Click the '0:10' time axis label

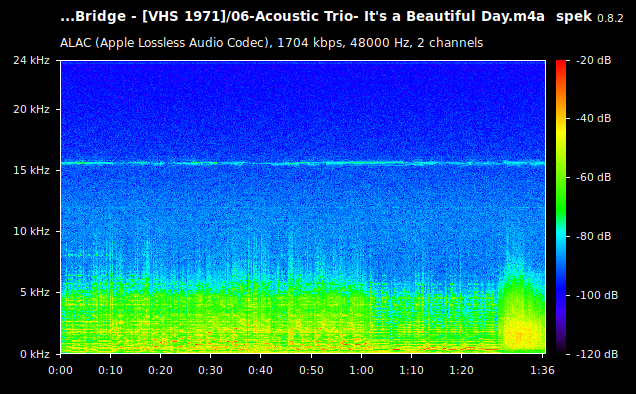[x=110, y=370]
